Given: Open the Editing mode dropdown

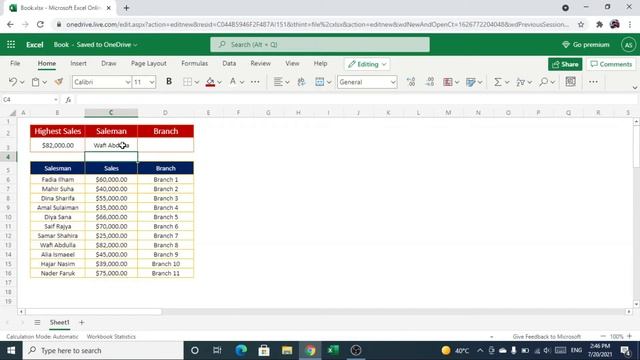Looking at the screenshot, I should tap(367, 64).
